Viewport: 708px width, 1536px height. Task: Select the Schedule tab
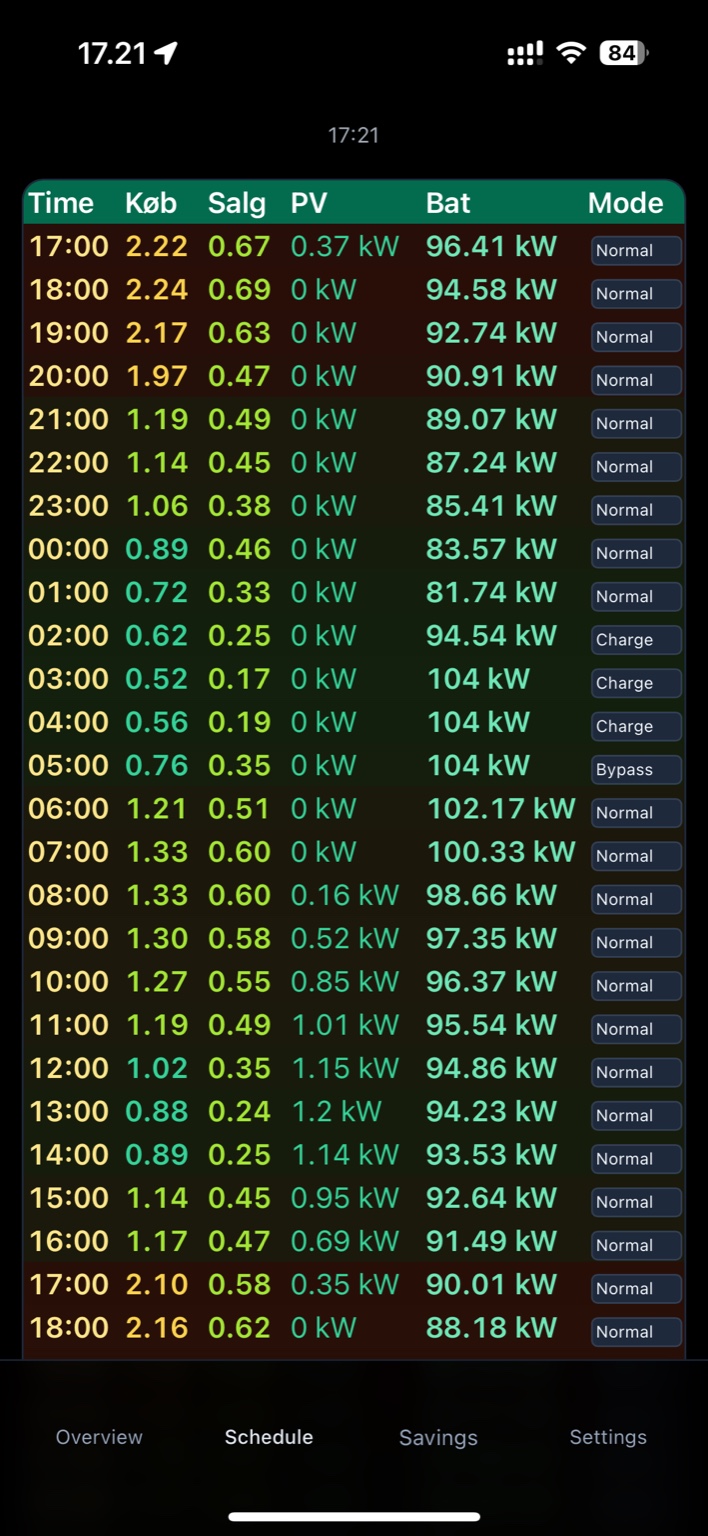pos(269,1437)
